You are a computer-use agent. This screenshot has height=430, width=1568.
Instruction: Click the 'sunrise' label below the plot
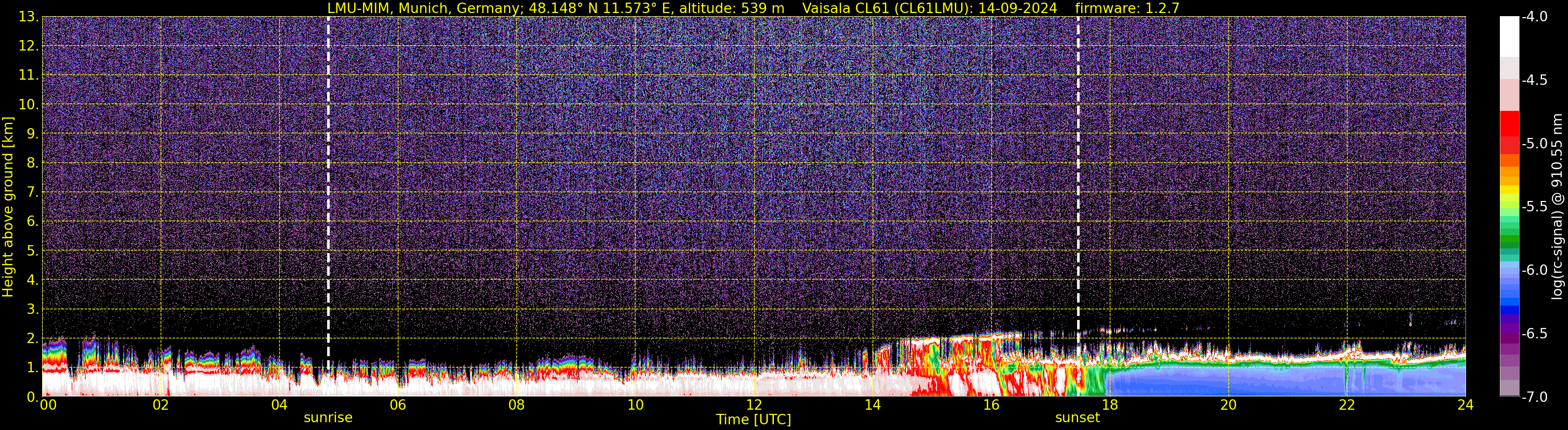(328, 418)
